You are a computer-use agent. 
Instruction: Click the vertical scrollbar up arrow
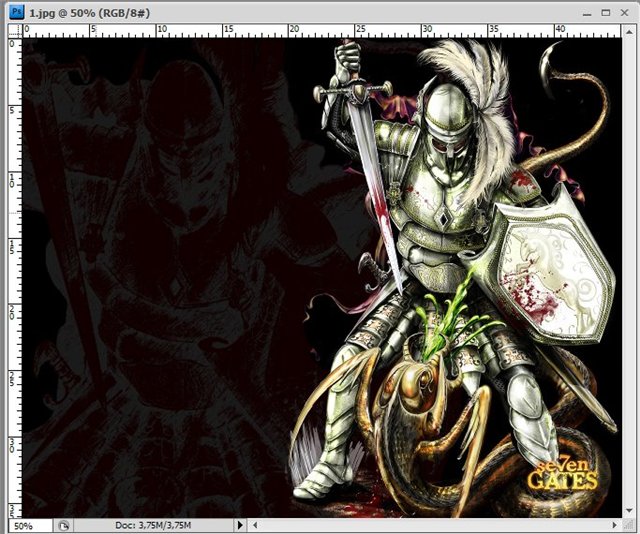(628, 31)
